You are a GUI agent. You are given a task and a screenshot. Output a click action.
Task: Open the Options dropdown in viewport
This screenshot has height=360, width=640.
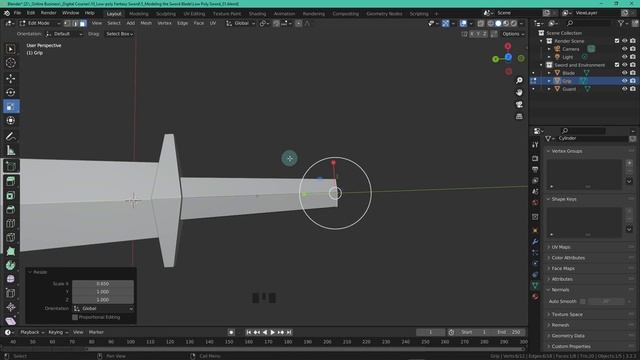point(513,34)
